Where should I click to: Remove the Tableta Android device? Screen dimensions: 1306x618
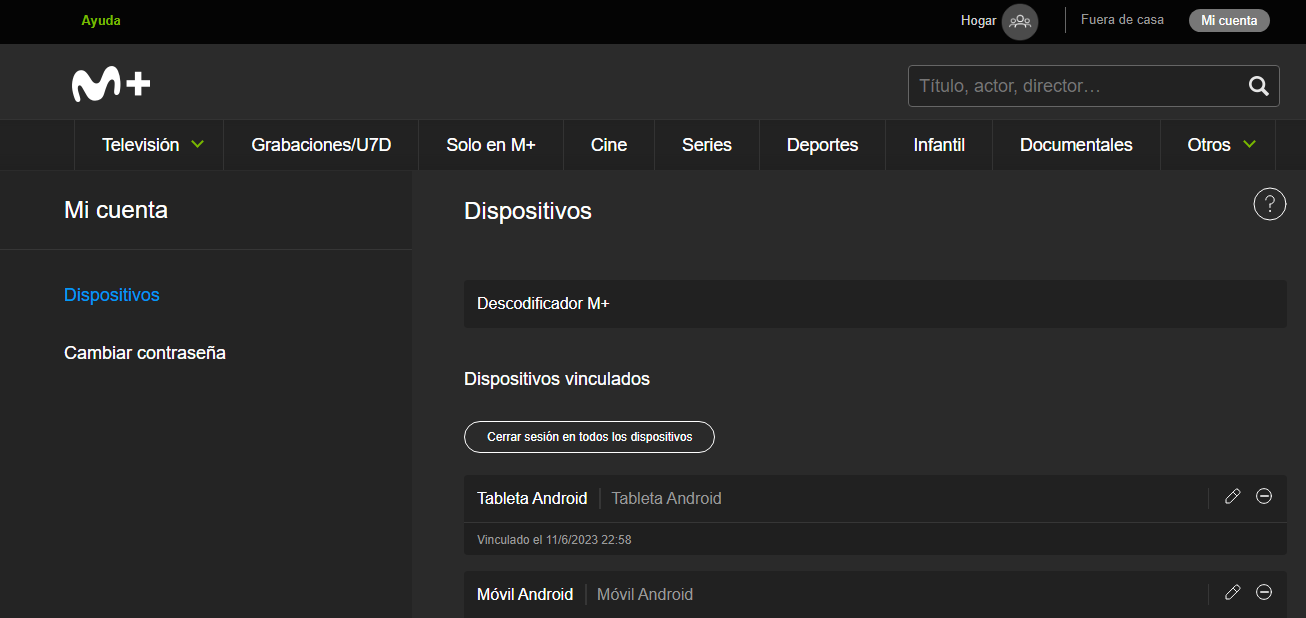[1264, 497]
